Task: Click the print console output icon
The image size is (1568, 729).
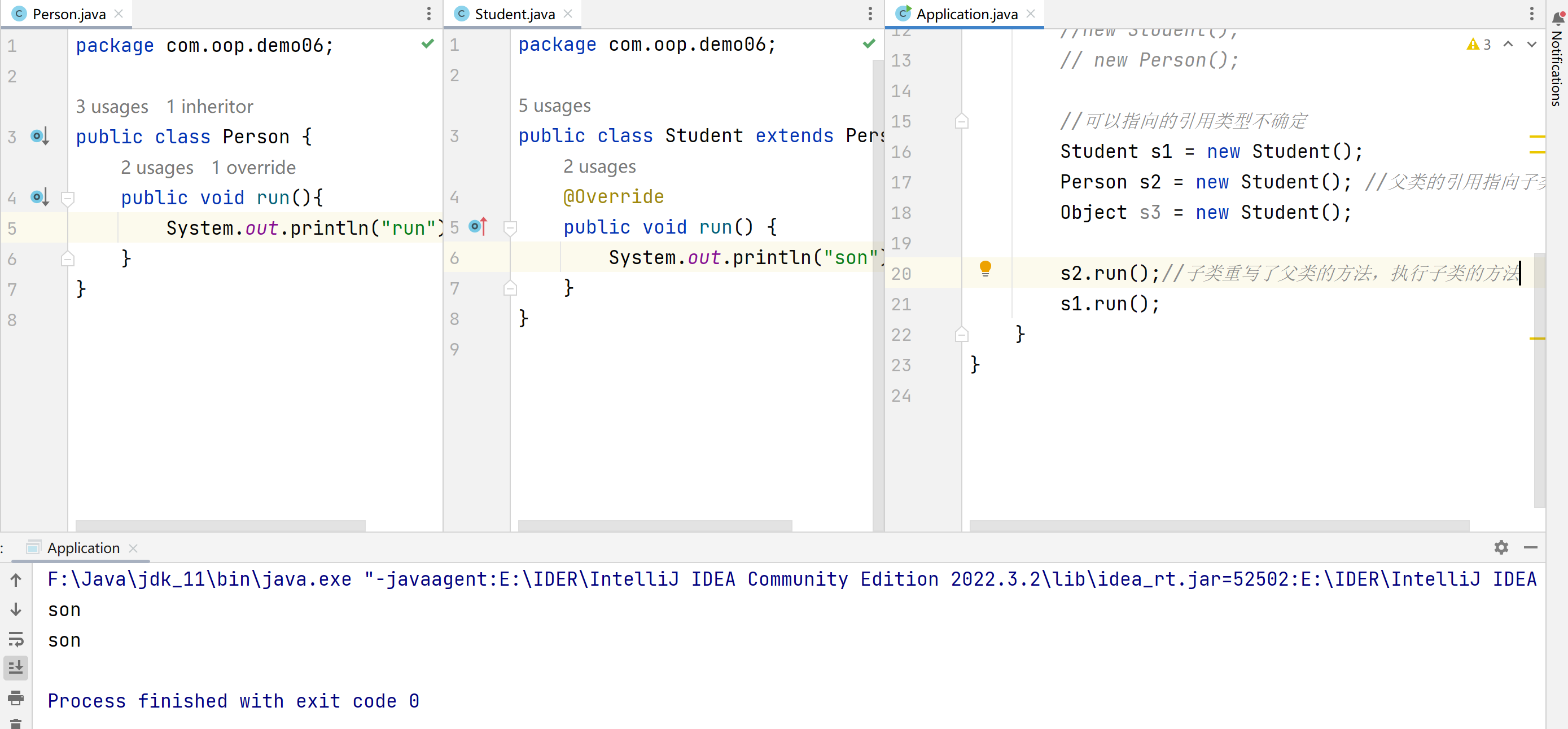Action: click(16, 697)
